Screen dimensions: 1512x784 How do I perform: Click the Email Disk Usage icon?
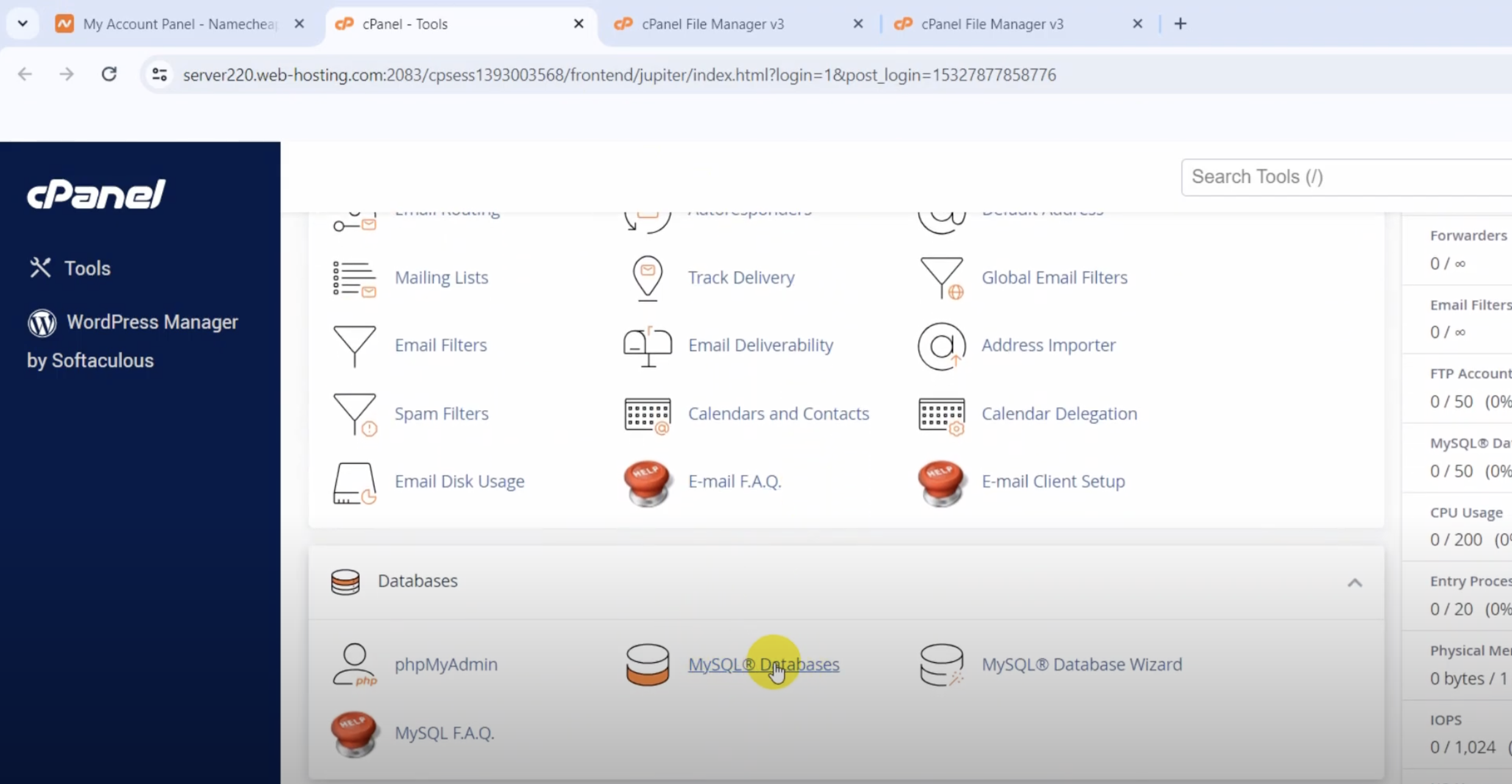tap(354, 483)
